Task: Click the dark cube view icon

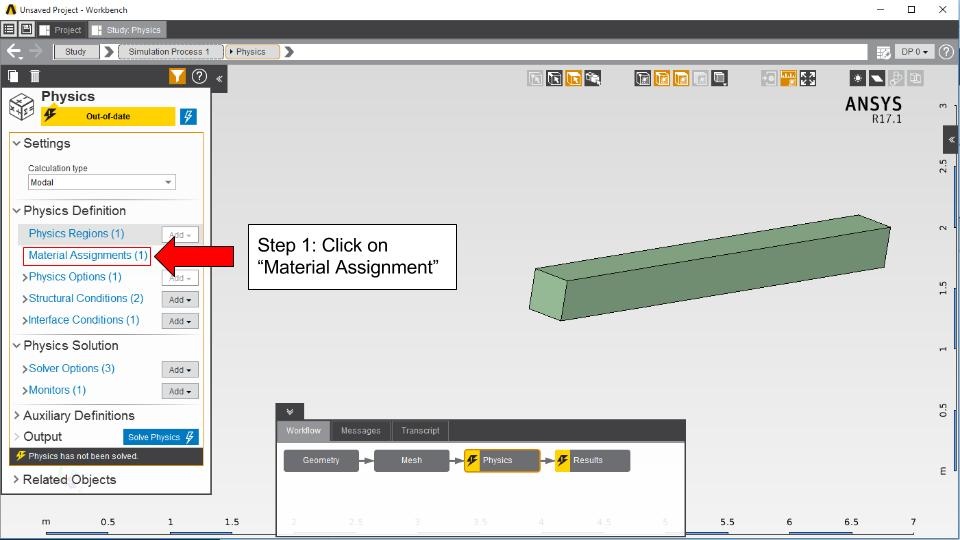Action: 643,78
